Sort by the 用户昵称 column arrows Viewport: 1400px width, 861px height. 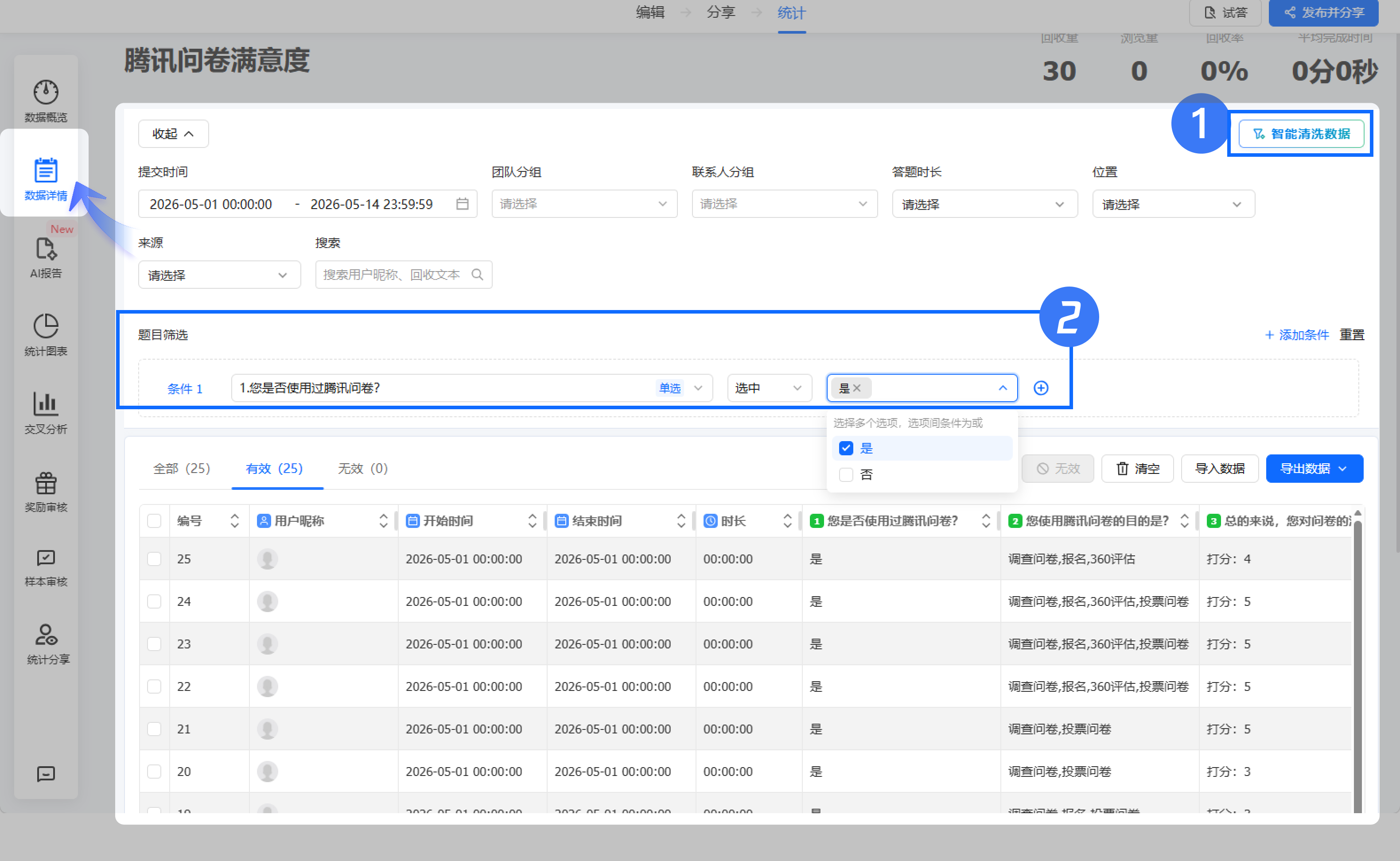click(383, 520)
